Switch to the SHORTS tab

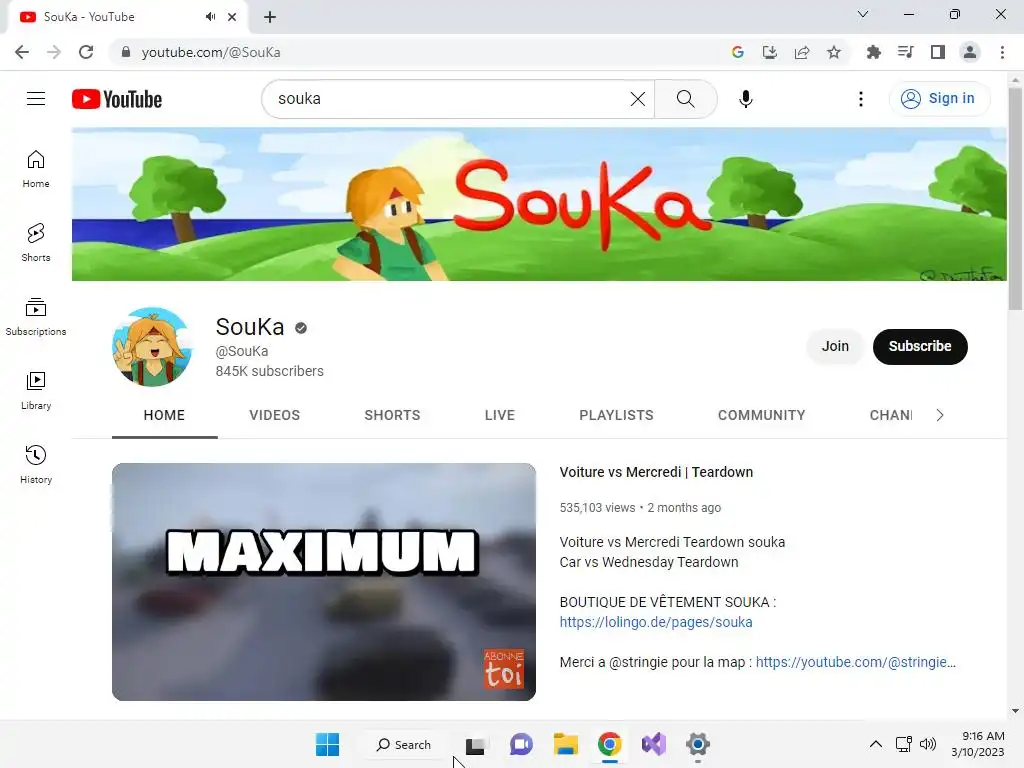coord(392,415)
